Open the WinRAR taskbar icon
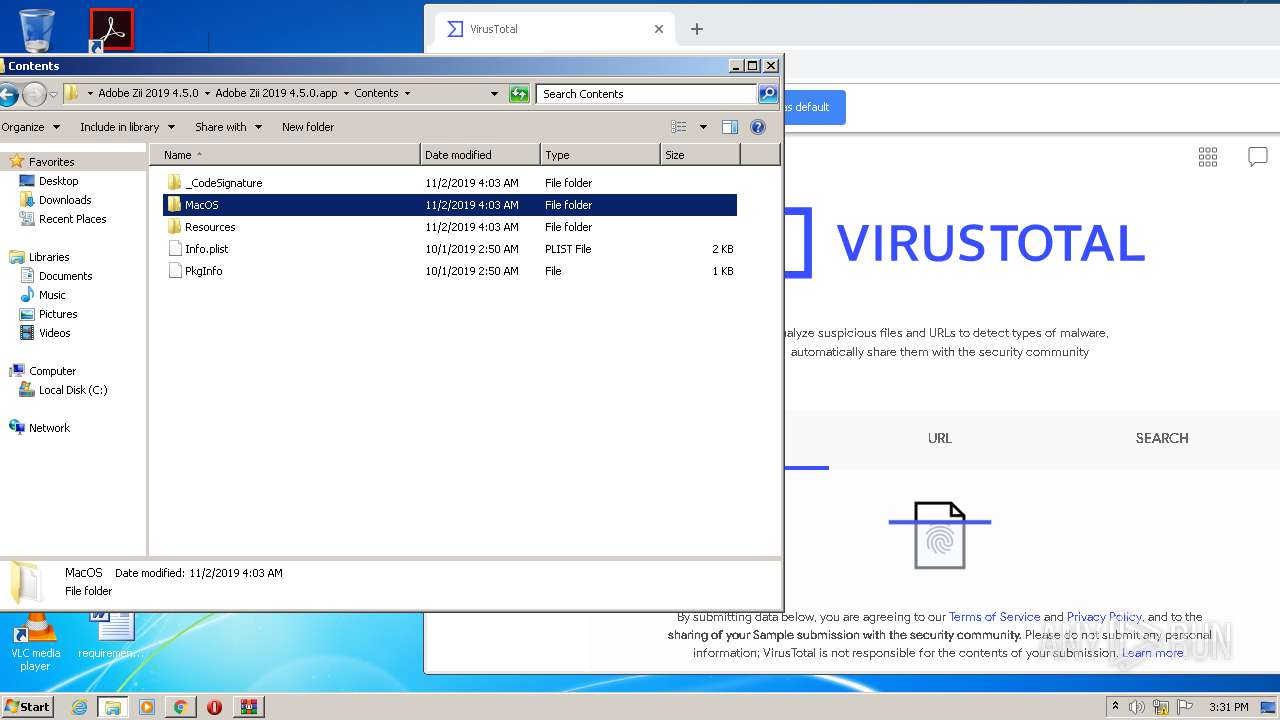 [249, 707]
